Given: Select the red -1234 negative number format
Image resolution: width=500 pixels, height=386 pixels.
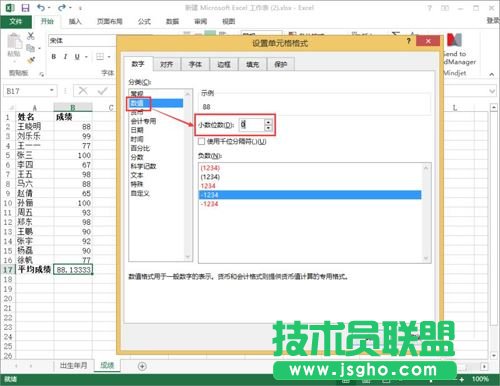Looking at the screenshot, I should 310,204.
